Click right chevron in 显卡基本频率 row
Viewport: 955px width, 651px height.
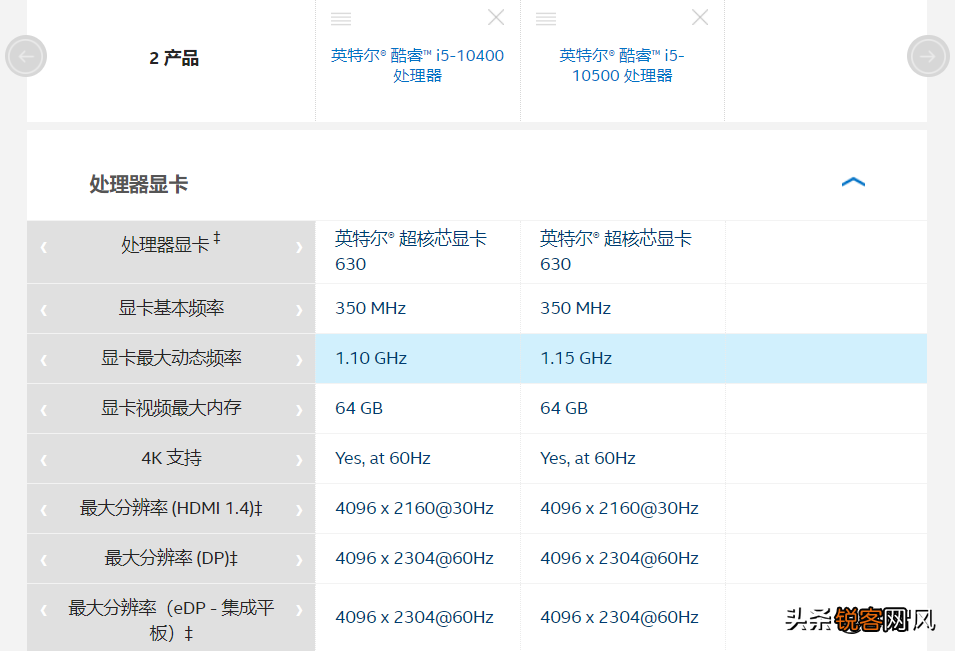point(298,310)
